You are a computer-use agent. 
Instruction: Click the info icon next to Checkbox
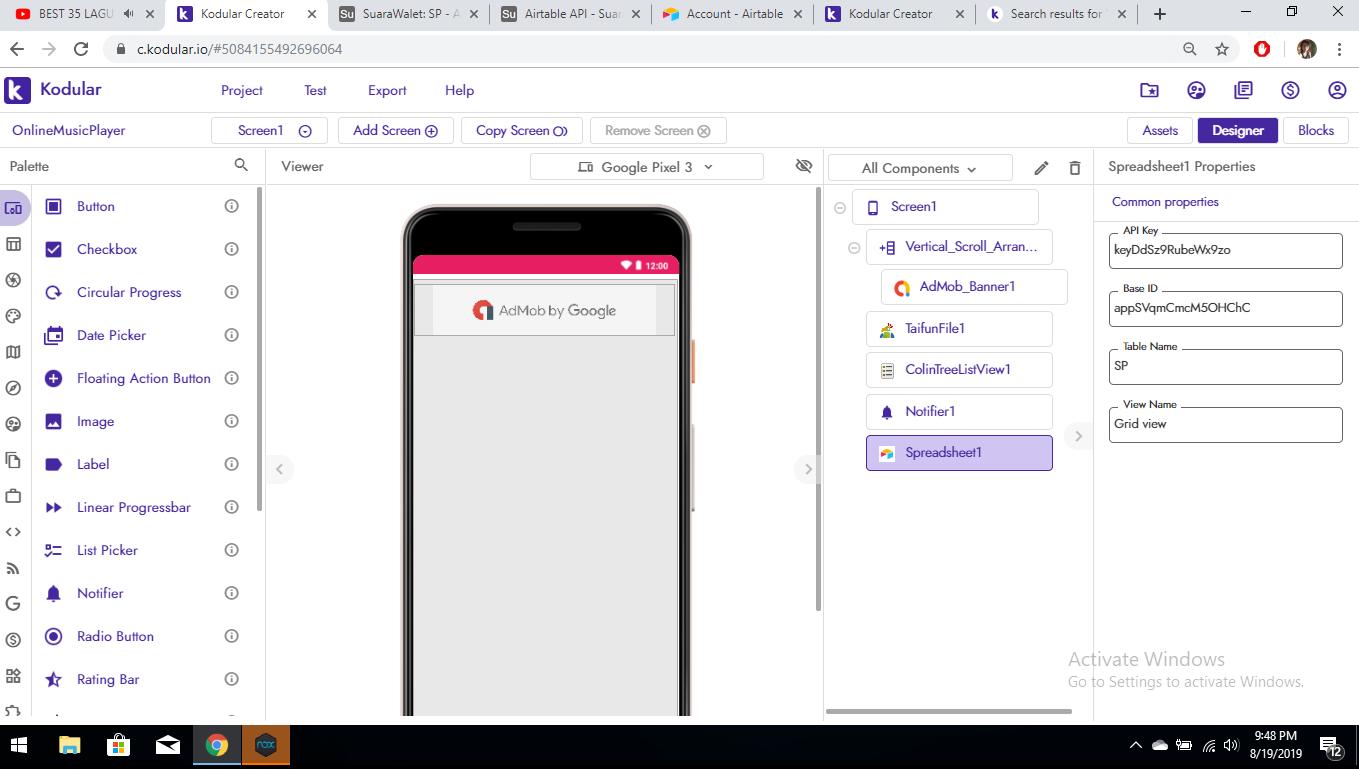231,249
